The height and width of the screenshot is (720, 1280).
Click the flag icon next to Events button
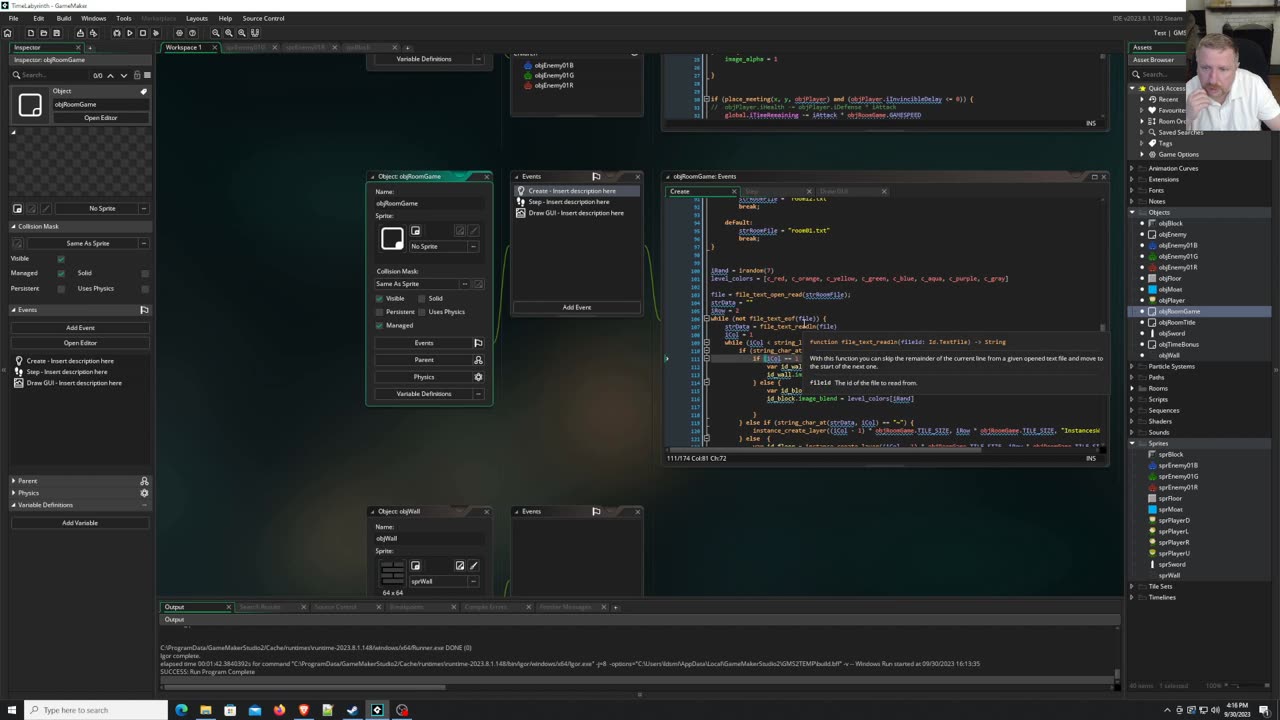pos(478,343)
